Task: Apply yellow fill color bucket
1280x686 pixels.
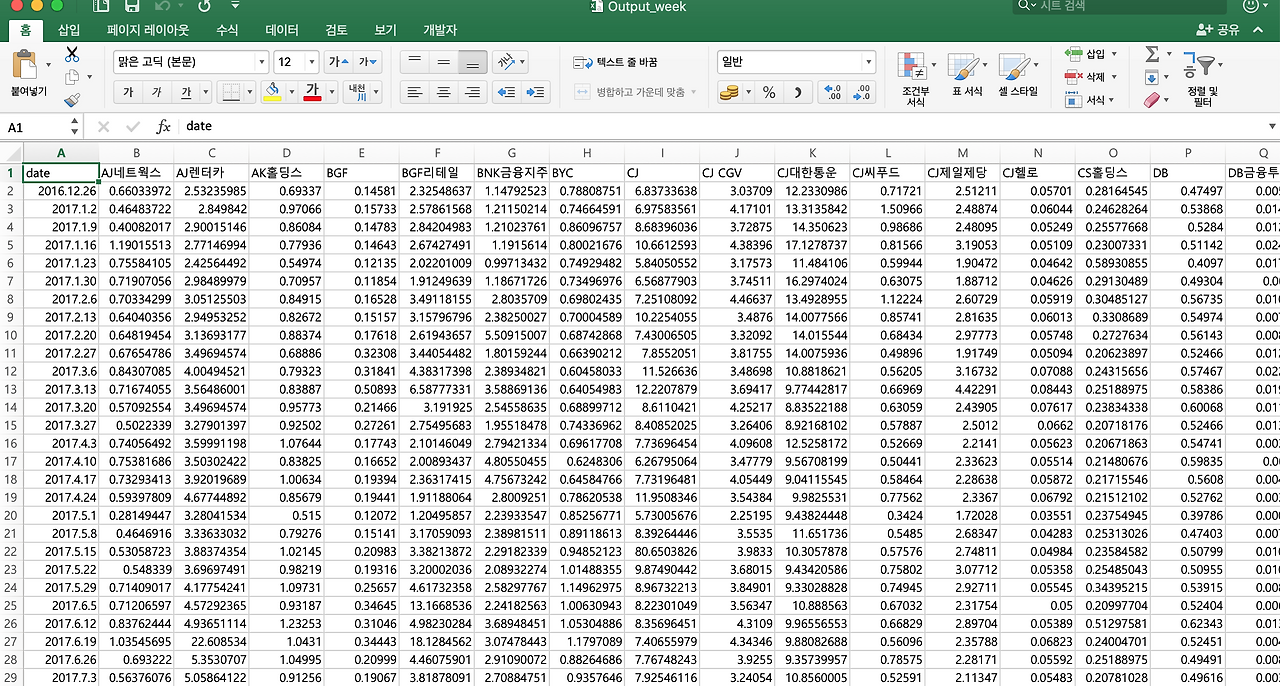Action: point(272,92)
